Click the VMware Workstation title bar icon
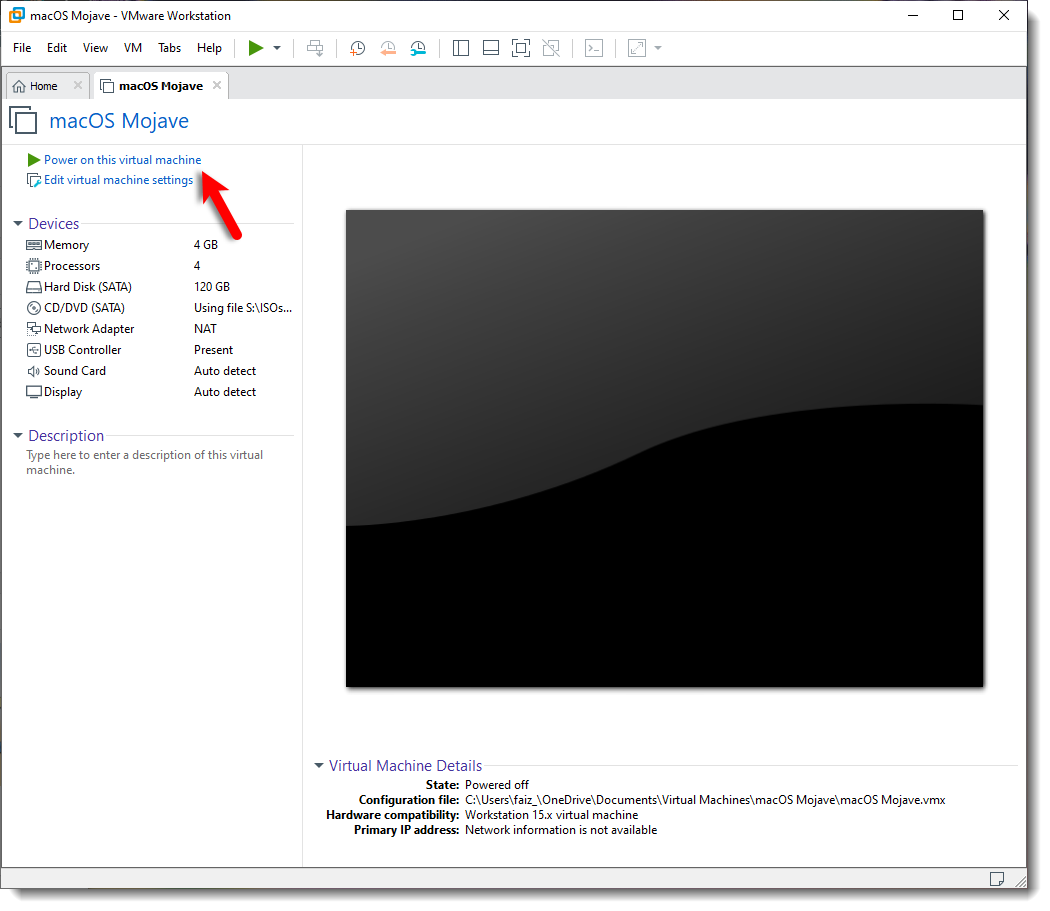 point(17,15)
